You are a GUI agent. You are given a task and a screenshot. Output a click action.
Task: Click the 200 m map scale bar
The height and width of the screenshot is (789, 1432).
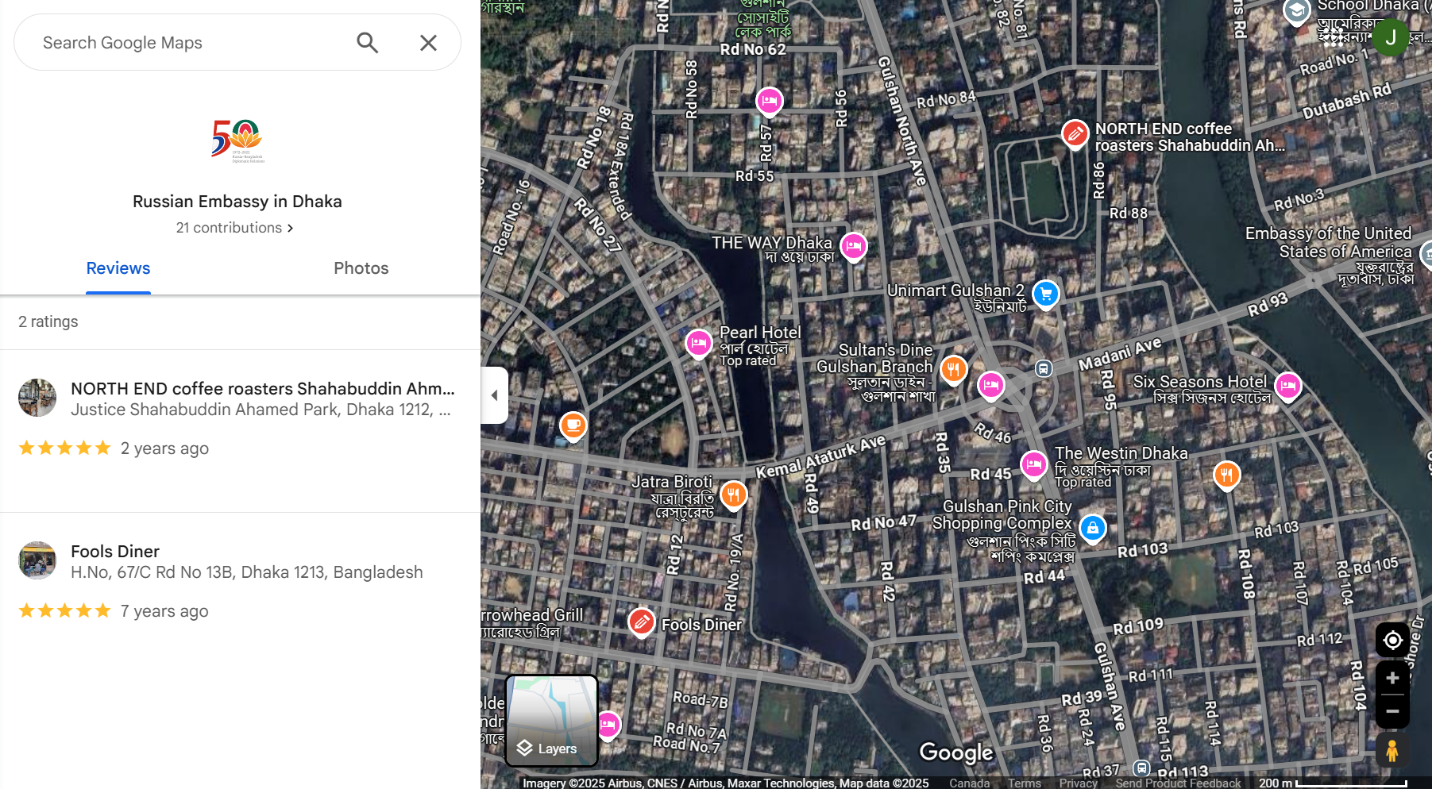(1332, 783)
